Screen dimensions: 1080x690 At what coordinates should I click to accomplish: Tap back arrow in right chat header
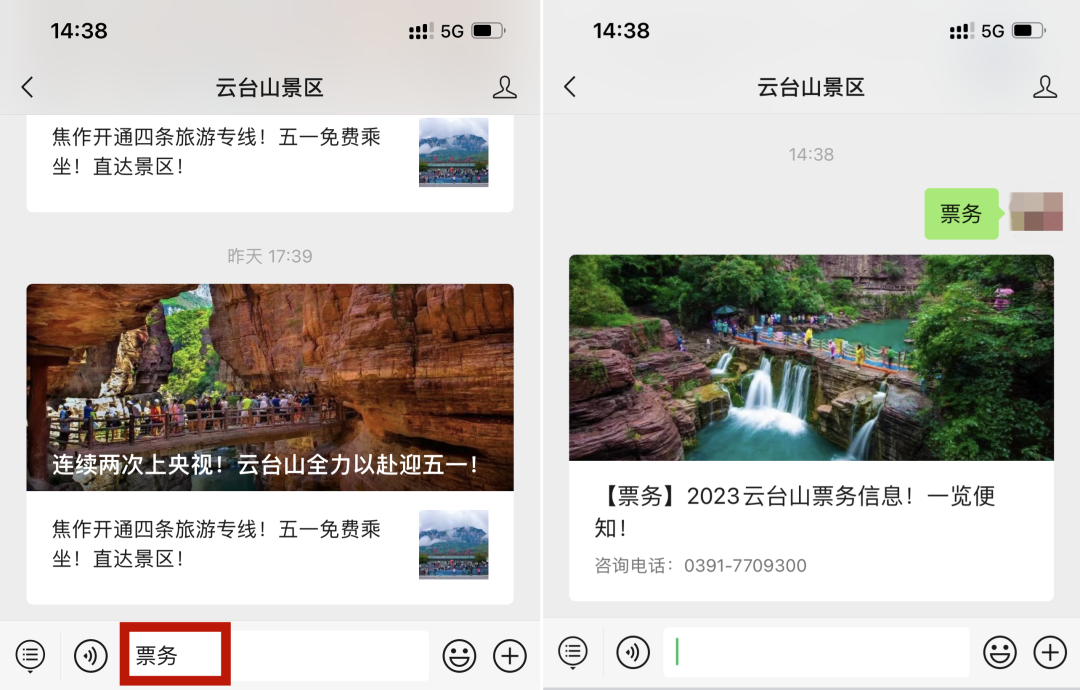pyautogui.click(x=570, y=88)
